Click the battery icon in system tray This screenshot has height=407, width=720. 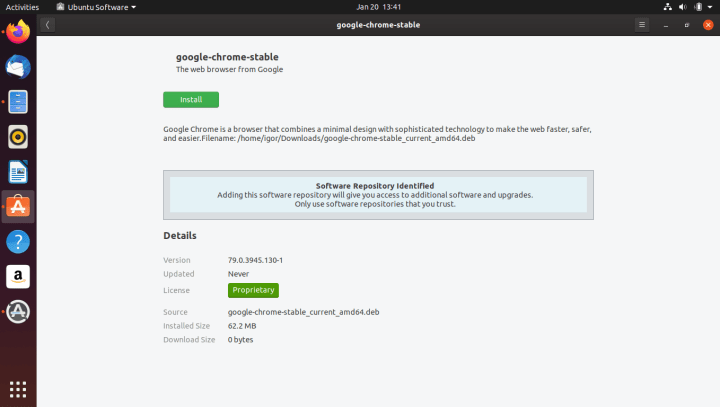tap(698, 7)
